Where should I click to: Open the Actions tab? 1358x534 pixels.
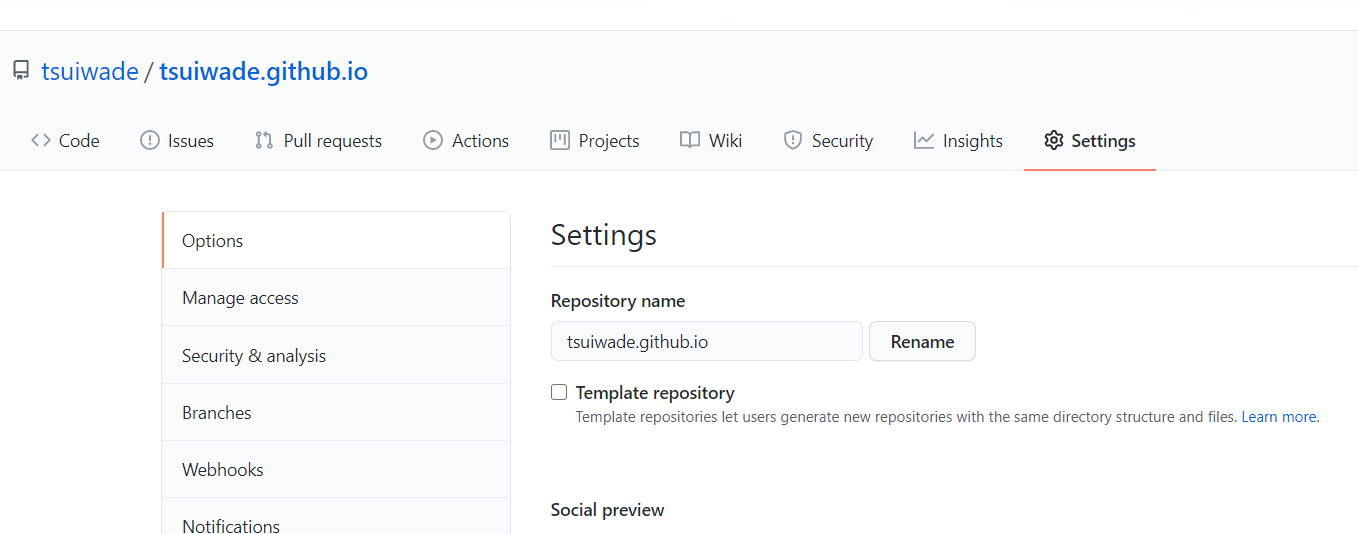tap(466, 141)
